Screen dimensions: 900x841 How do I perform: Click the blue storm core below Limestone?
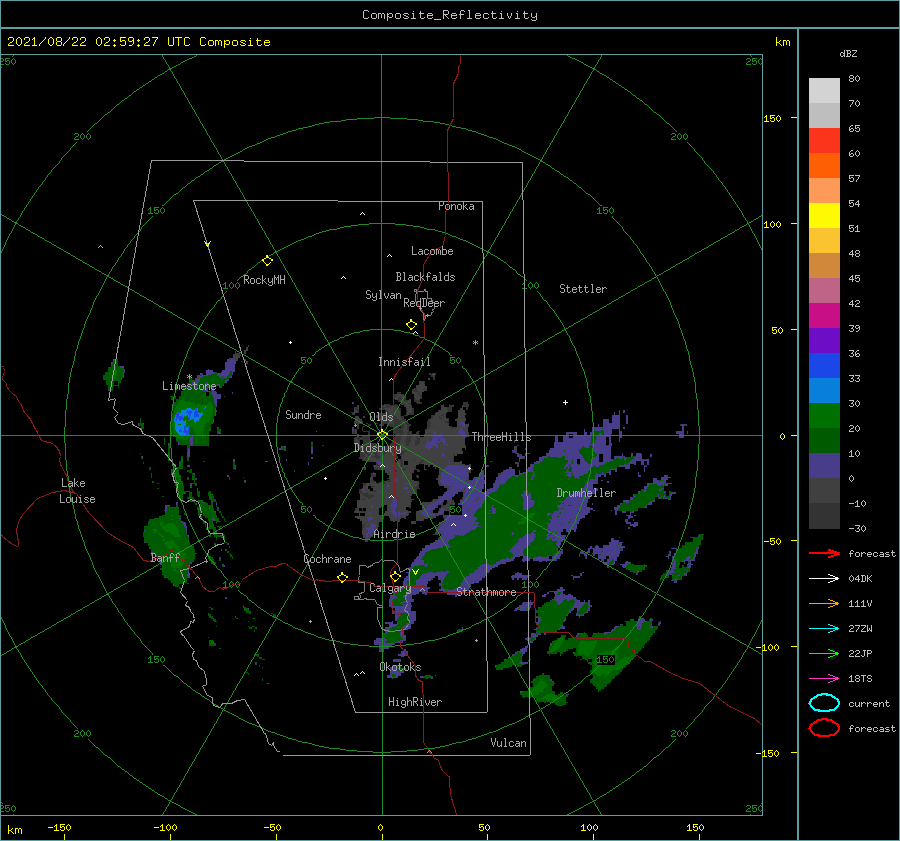[185, 420]
